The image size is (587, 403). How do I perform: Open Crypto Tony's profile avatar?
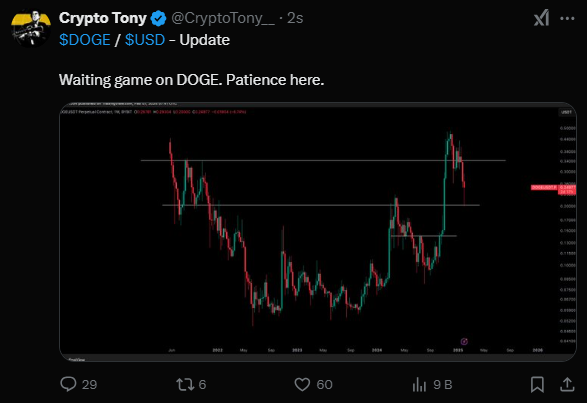point(31,28)
